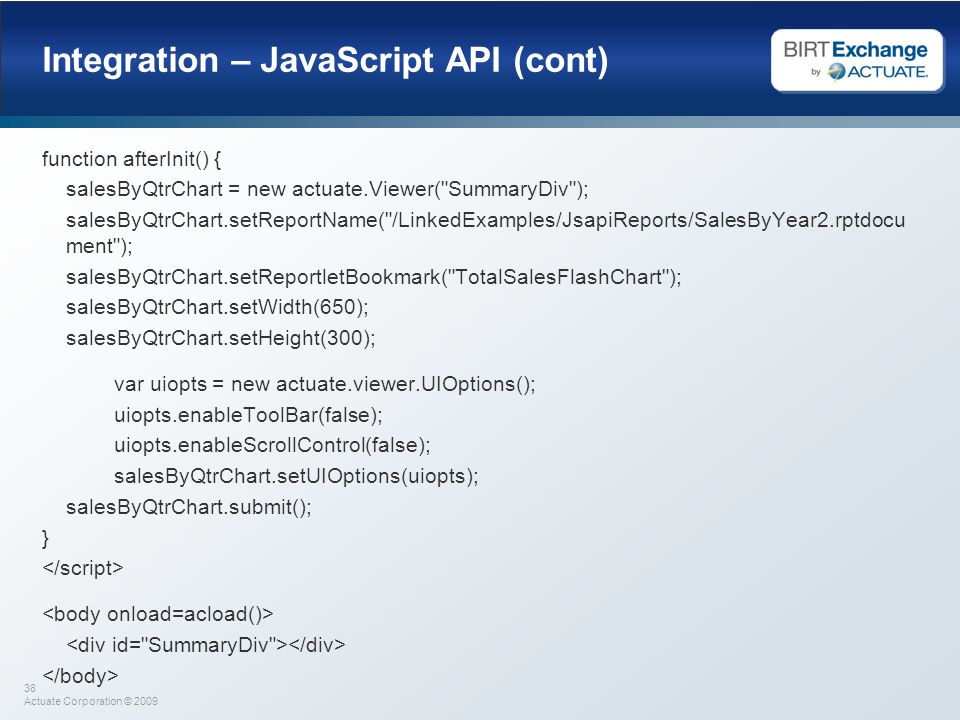The image size is (960, 720).
Task: Click the slide title Integration – JavaScript API
Action: click(x=325, y=60)
